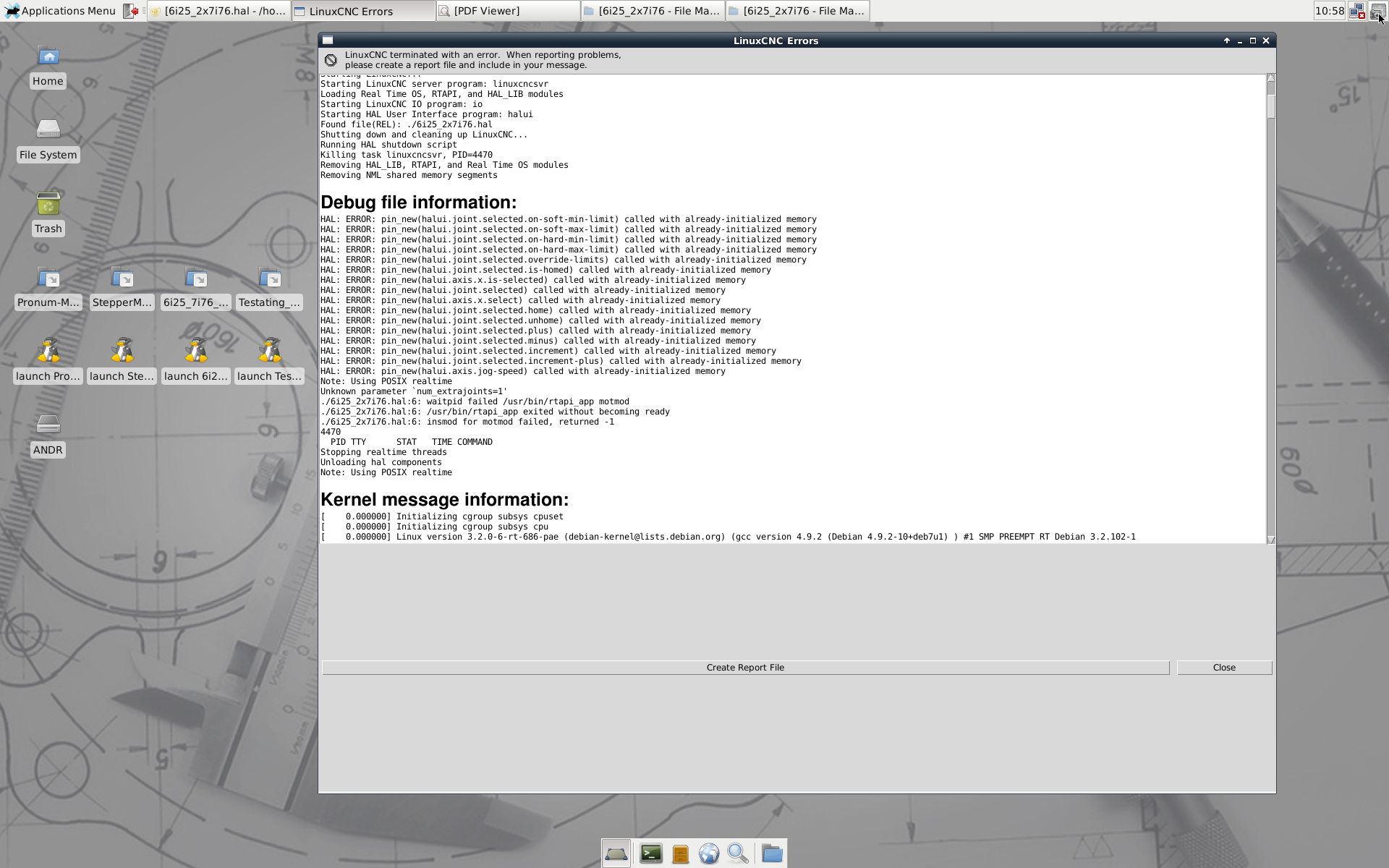
Task: Click the 'Shutting down and cleaning up LinuxCNC...' line
Action: pos(424,135)
